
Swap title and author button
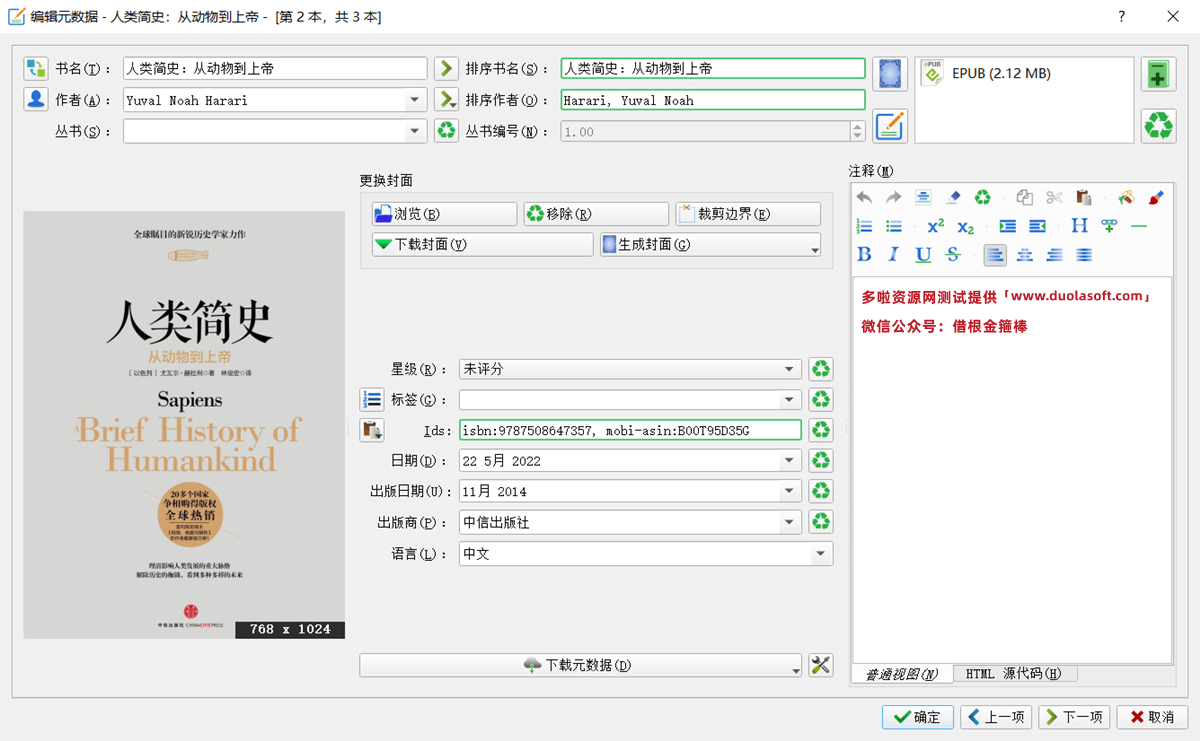click(x=36, y=69)
